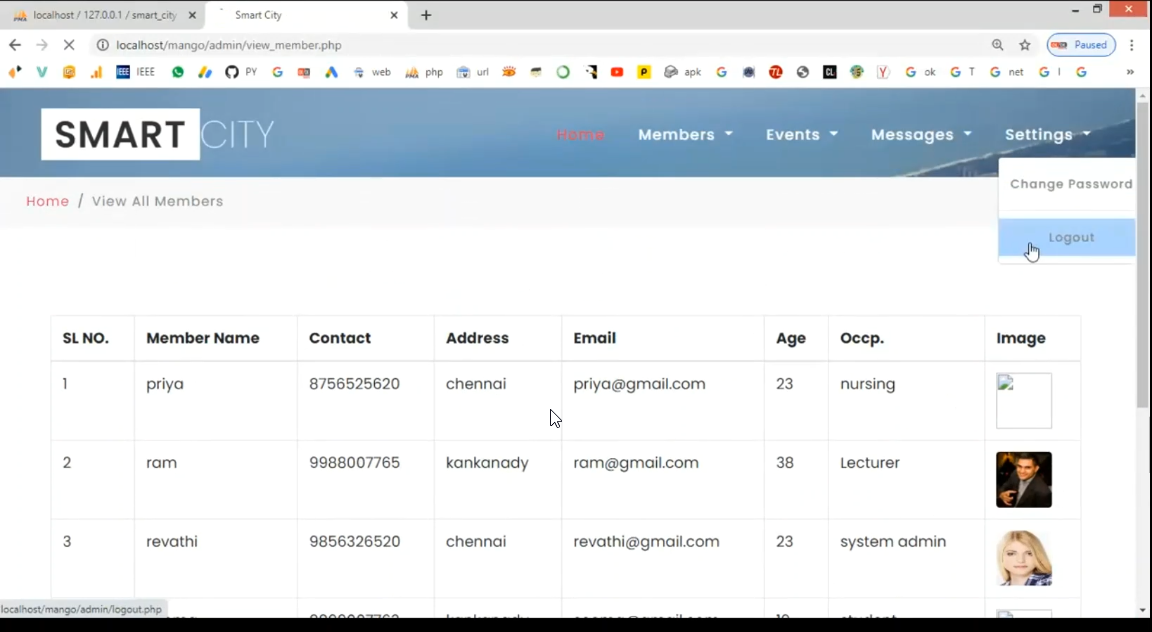1152x632 pixels.
Task: Open the yellow P bookmark icon
Action: coord(644,72)
